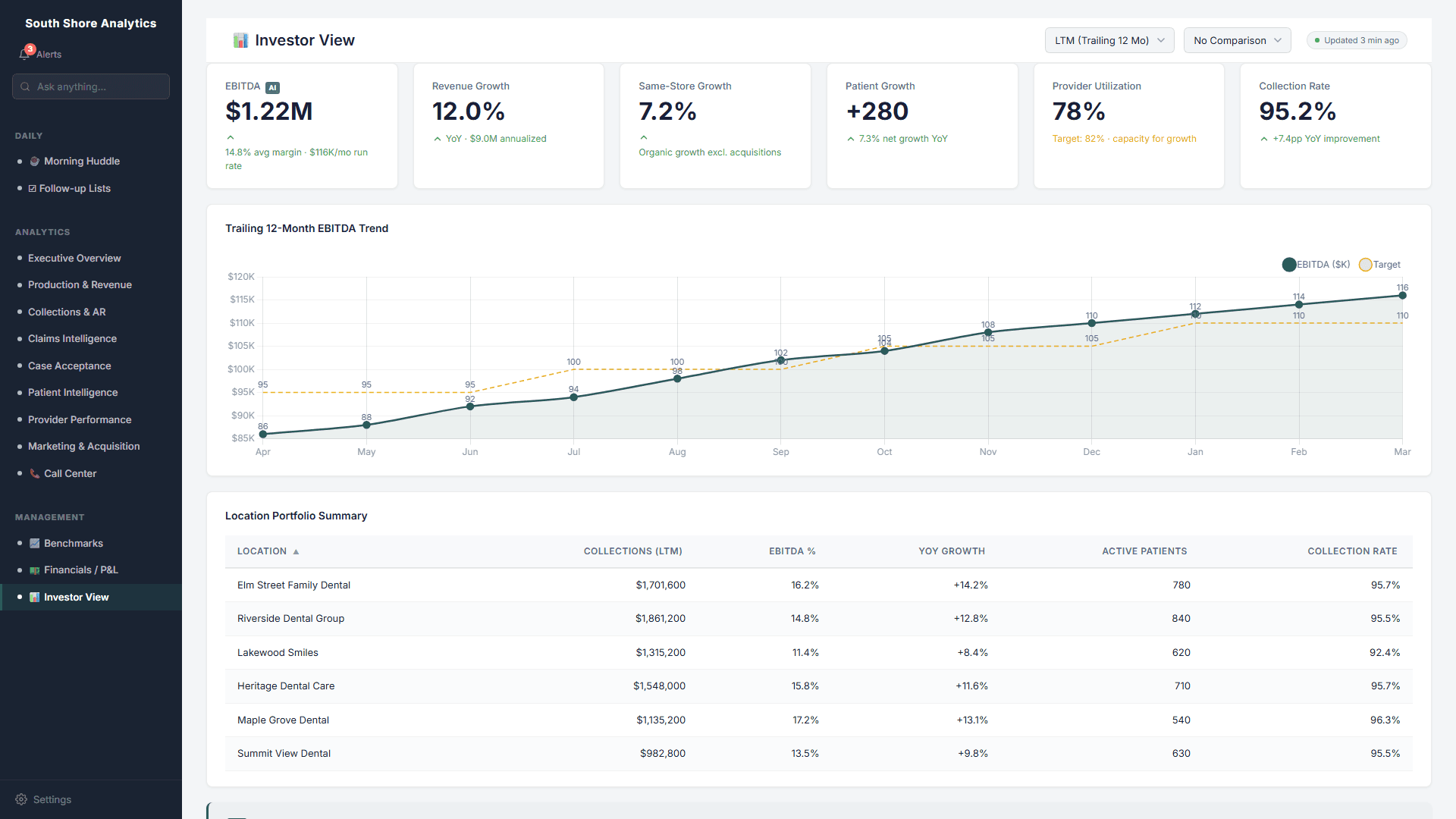Click the Provider Utilization 78% card

click(x=1128, y=126)
